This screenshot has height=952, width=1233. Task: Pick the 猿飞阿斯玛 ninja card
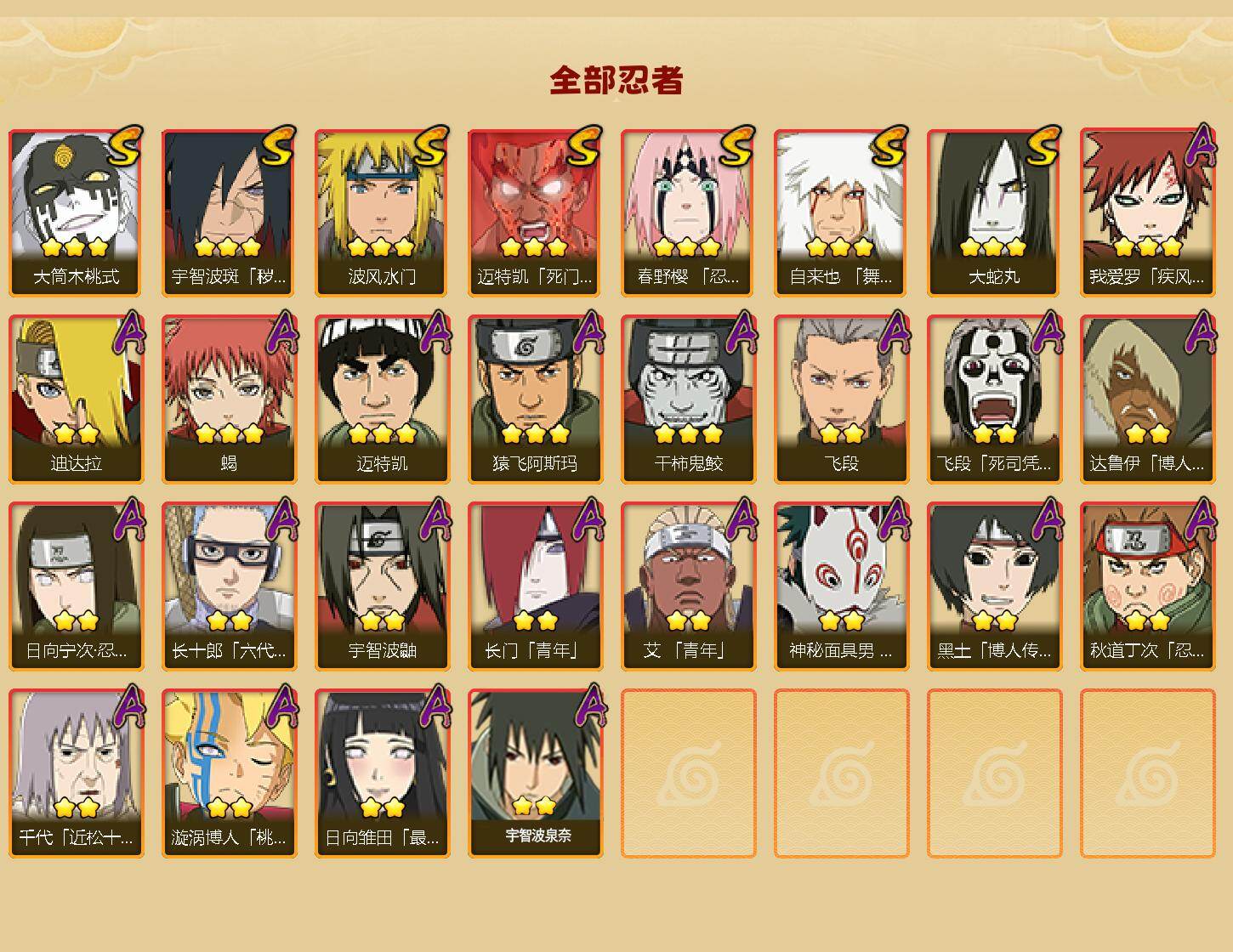pos(535,399)
